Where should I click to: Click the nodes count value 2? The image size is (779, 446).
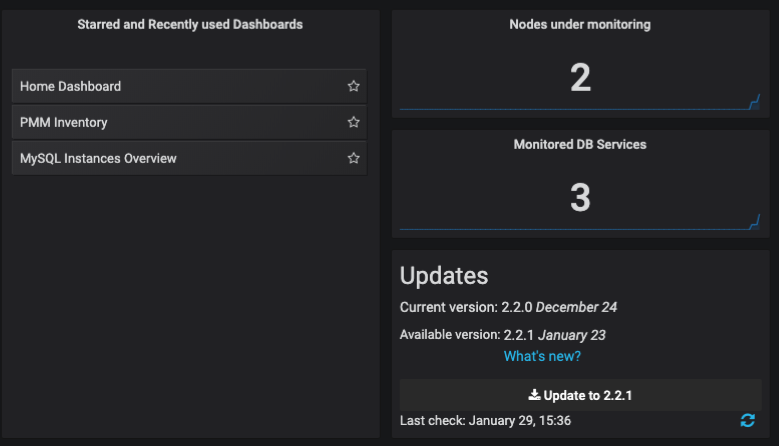[580, 77]
